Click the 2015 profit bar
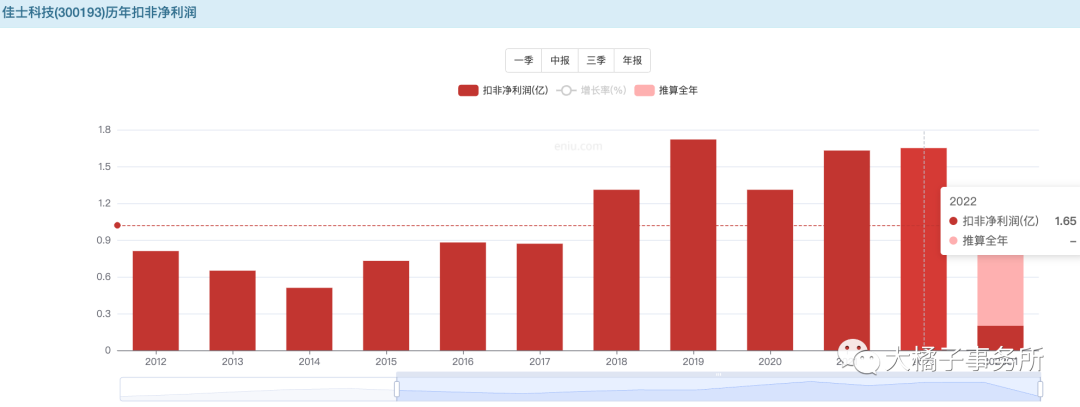The height and width of the screenshot is (407, 1080). [386, 306]
